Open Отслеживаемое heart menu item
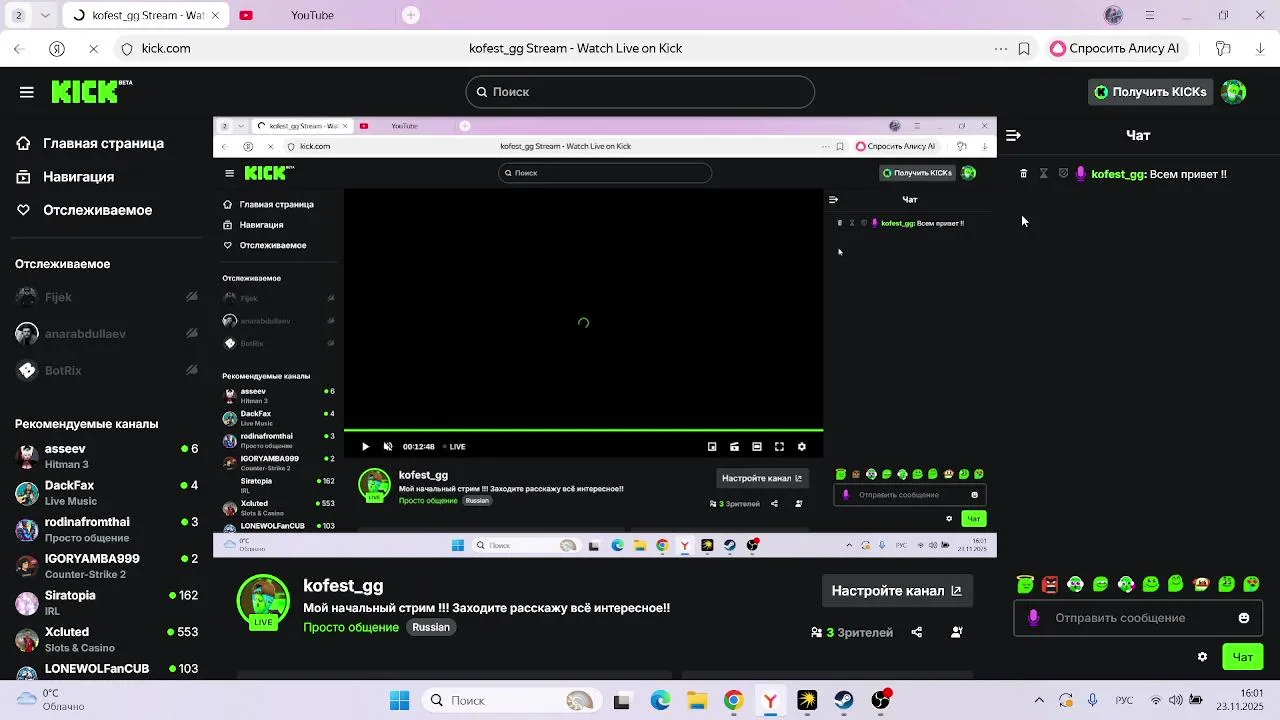The width and height of the screenshot is (1280, 720). [86, 210]
